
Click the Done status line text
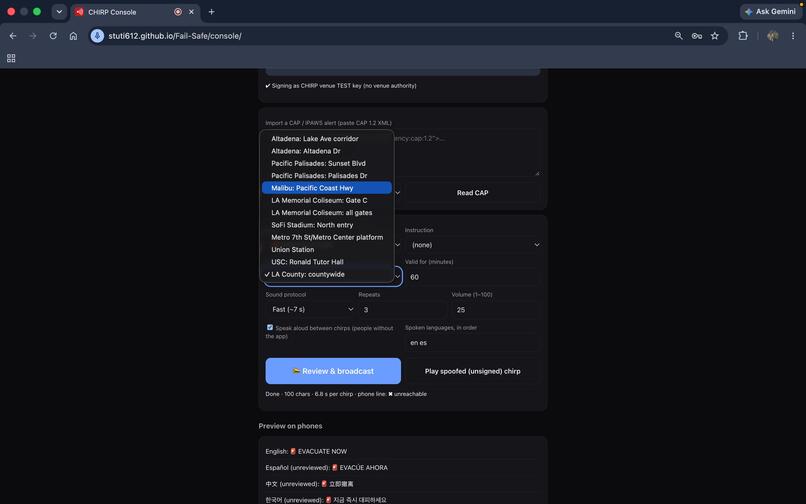coord(346,394)
